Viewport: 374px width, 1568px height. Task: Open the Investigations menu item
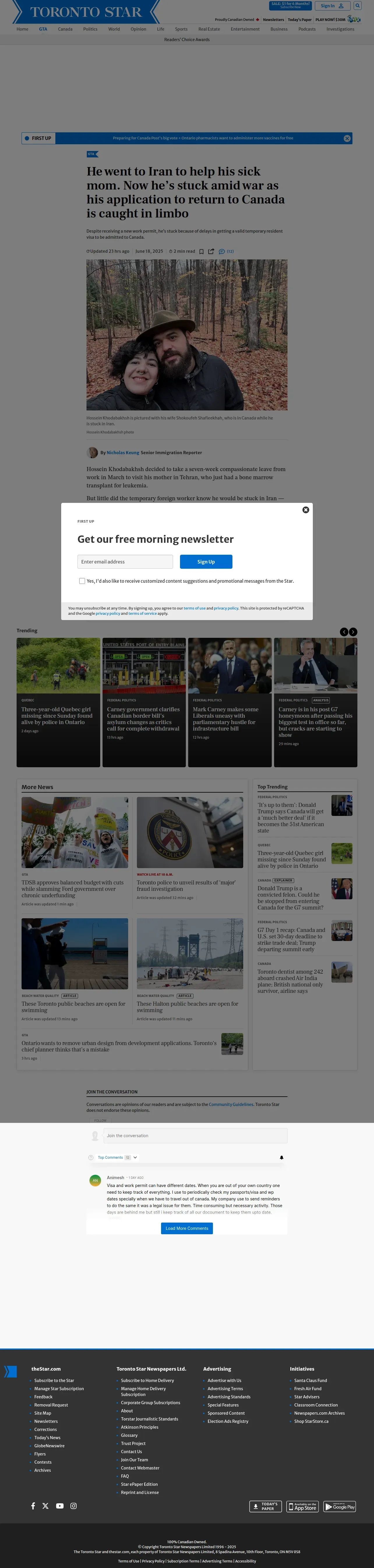point(340,29)
